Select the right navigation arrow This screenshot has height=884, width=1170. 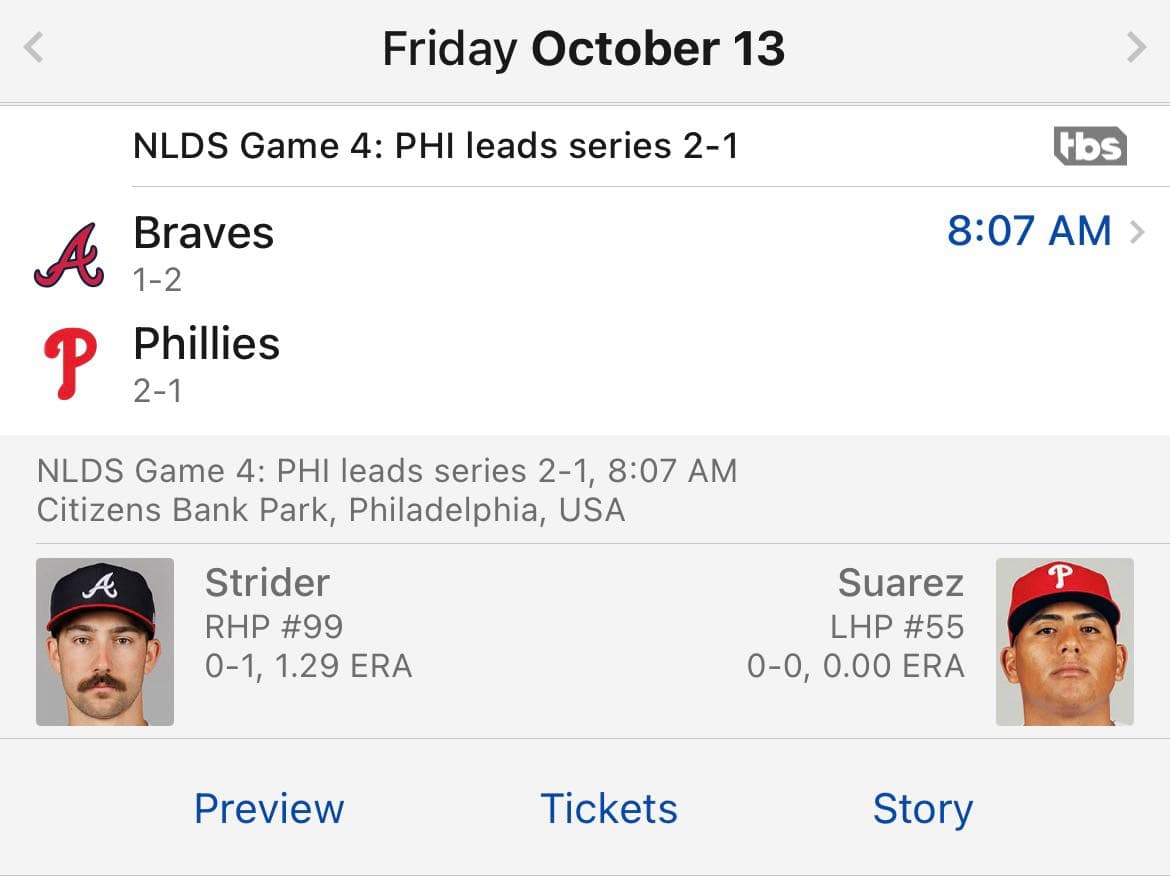click(1137, 46)
